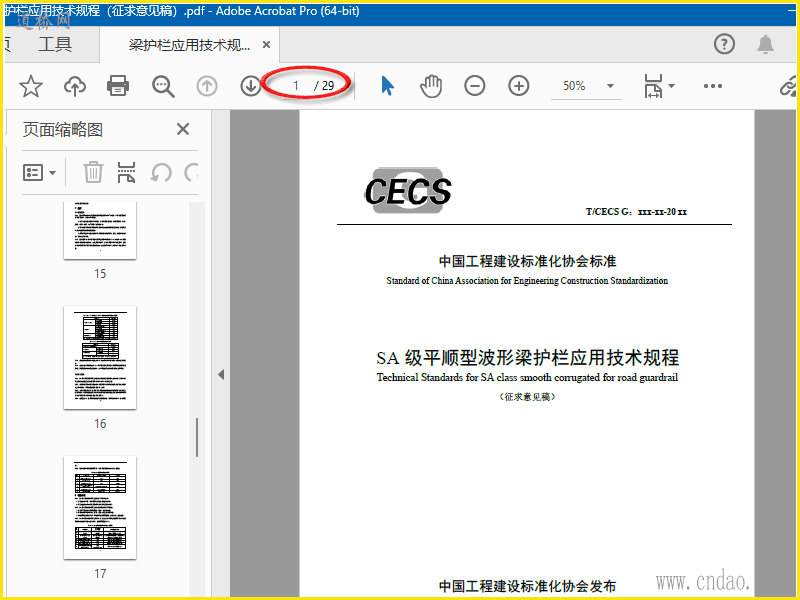Zoom out with the minus button
The height and width of the screenshot is (600, 800).
pos(474,86)
